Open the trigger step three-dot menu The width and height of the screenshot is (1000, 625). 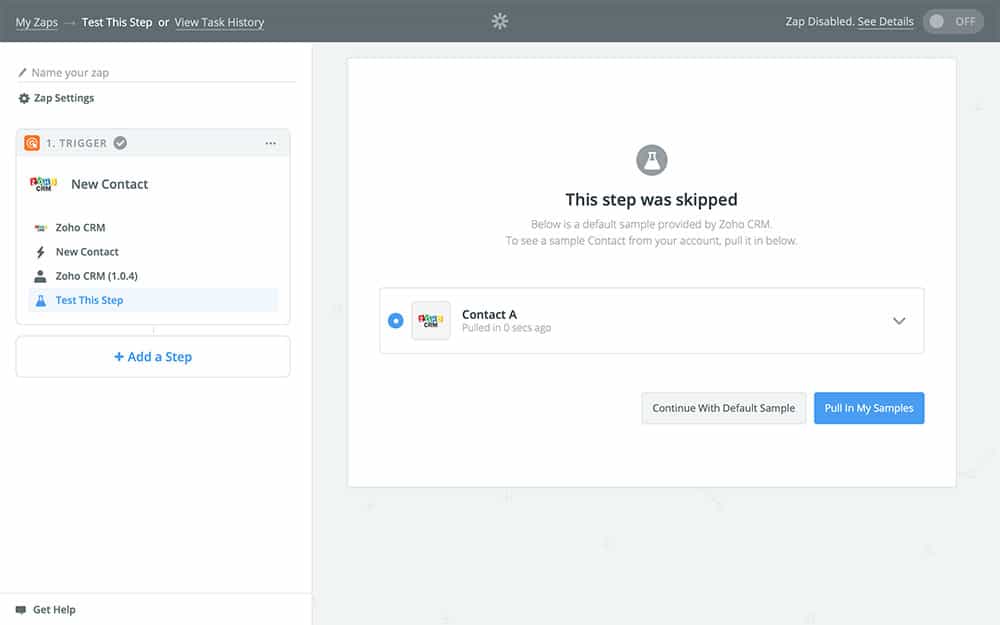pos(270,144)
